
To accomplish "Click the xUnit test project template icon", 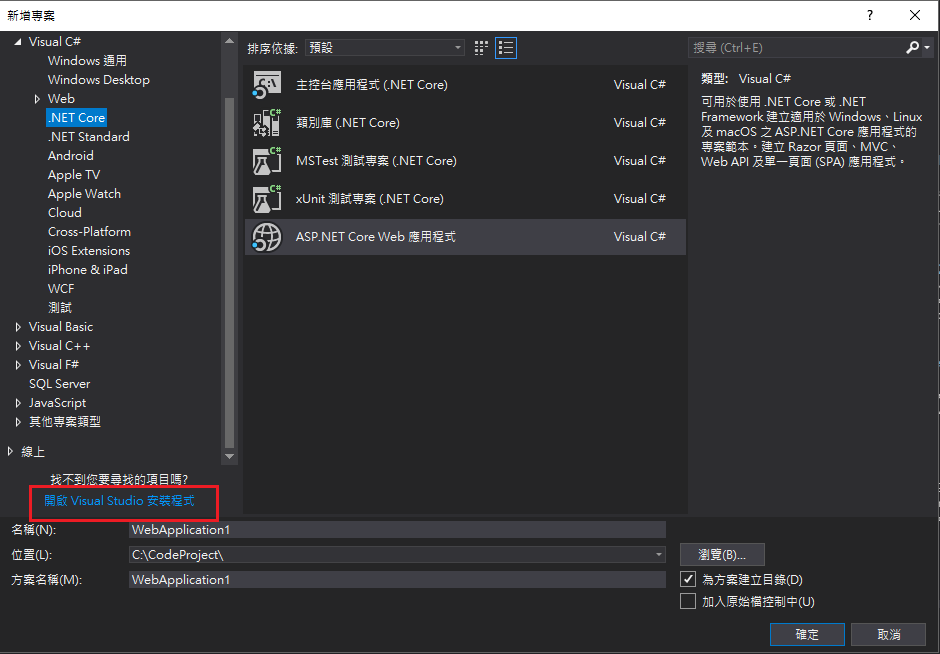I will [267, 198].
